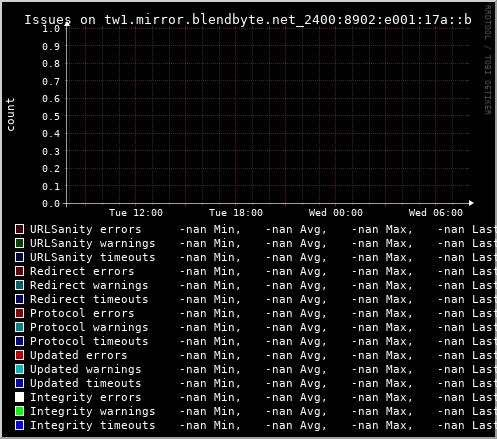Click the Tue 18:00 time axis label
Image resolution: width=497 pixels, height=439 pixels.
point(236,213)
